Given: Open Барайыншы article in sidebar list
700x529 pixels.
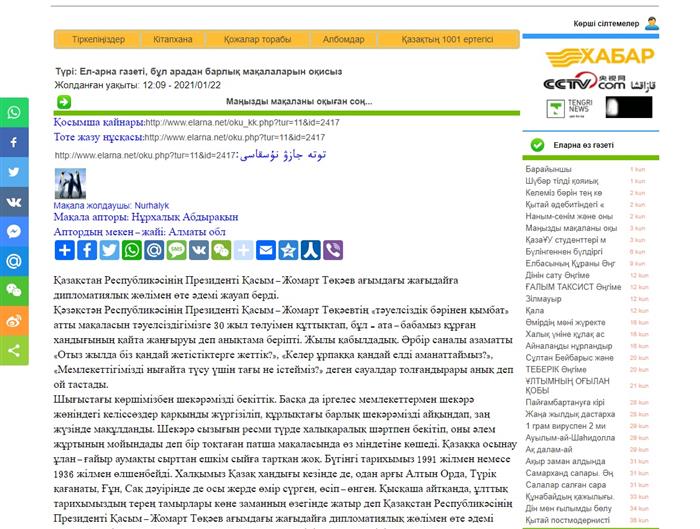Looking at the screenshot, I should (548, 170).
